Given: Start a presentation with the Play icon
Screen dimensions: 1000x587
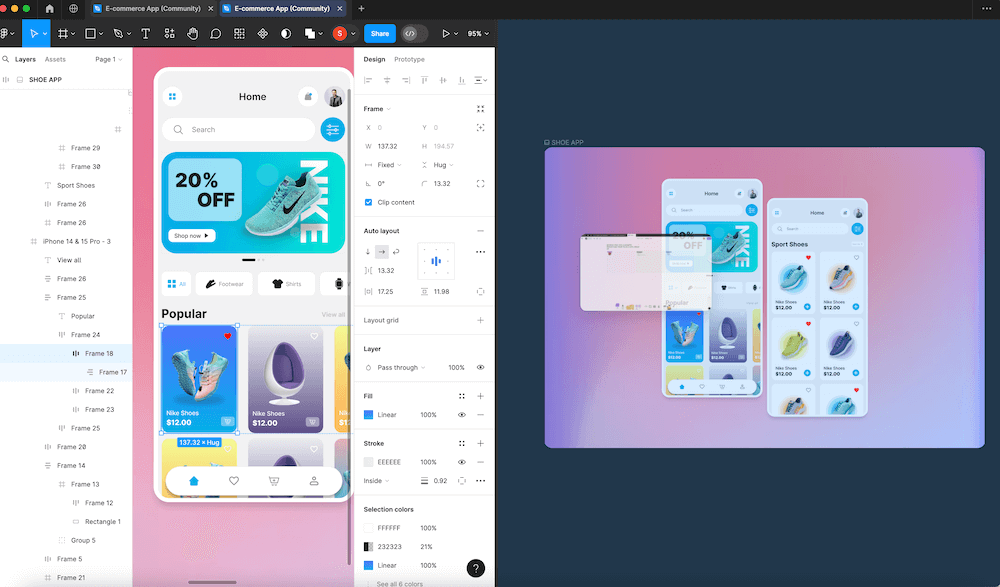Looking at the screenshot, I should coord(447,33).
